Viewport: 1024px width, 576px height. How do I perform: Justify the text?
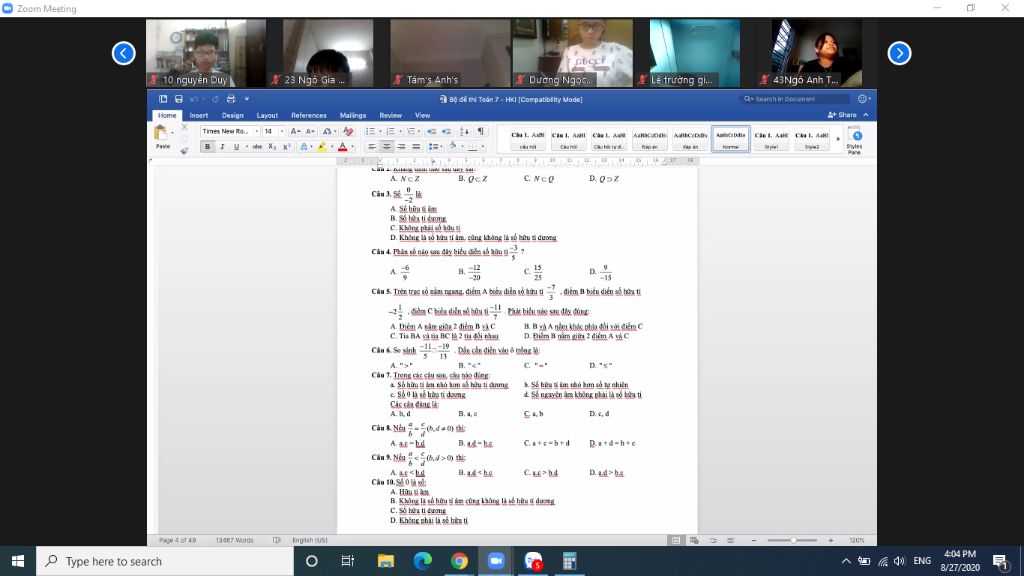coord(416,147)
